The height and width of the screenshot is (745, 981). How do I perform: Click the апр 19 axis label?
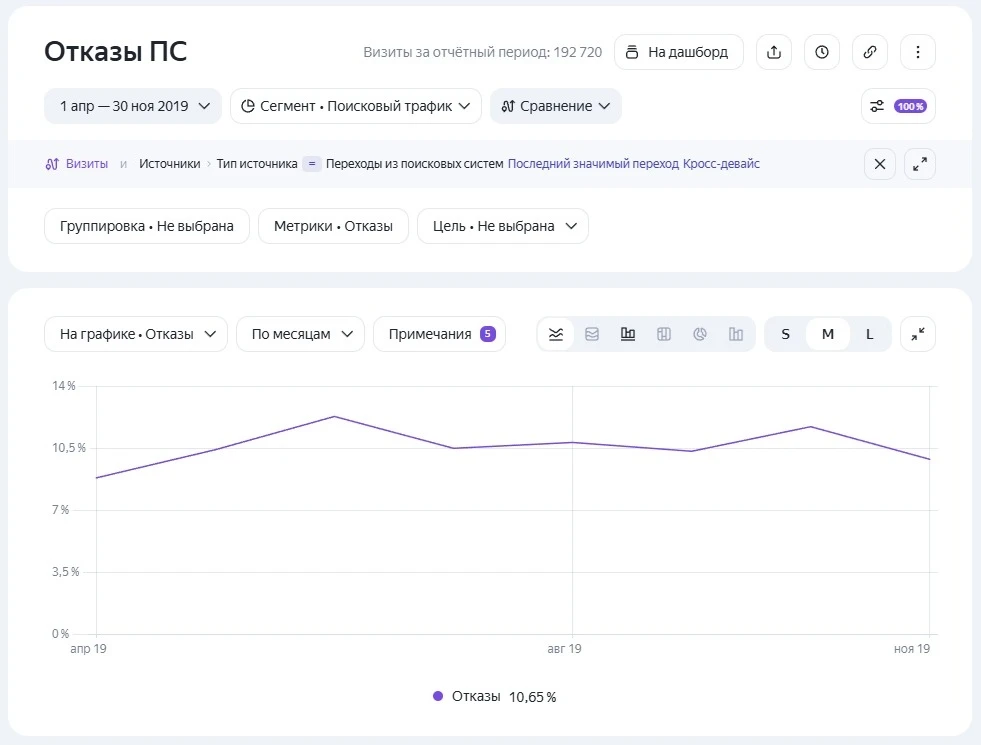click(88, 649)
